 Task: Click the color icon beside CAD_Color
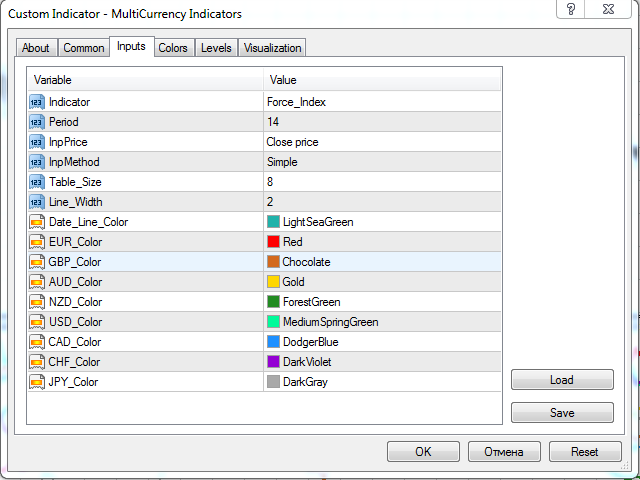tap(37, 342)
